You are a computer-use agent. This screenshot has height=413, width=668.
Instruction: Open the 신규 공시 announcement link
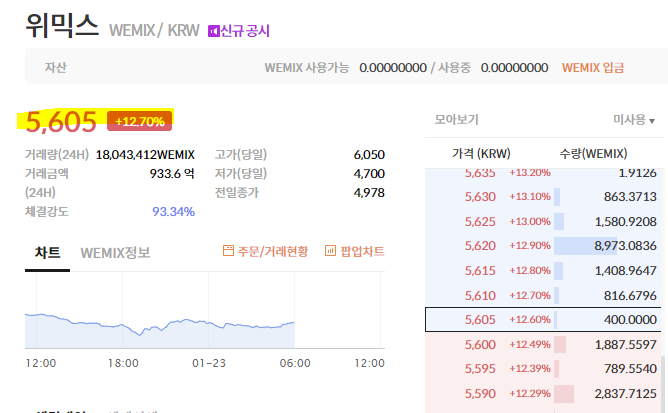[x=239, y=31]
